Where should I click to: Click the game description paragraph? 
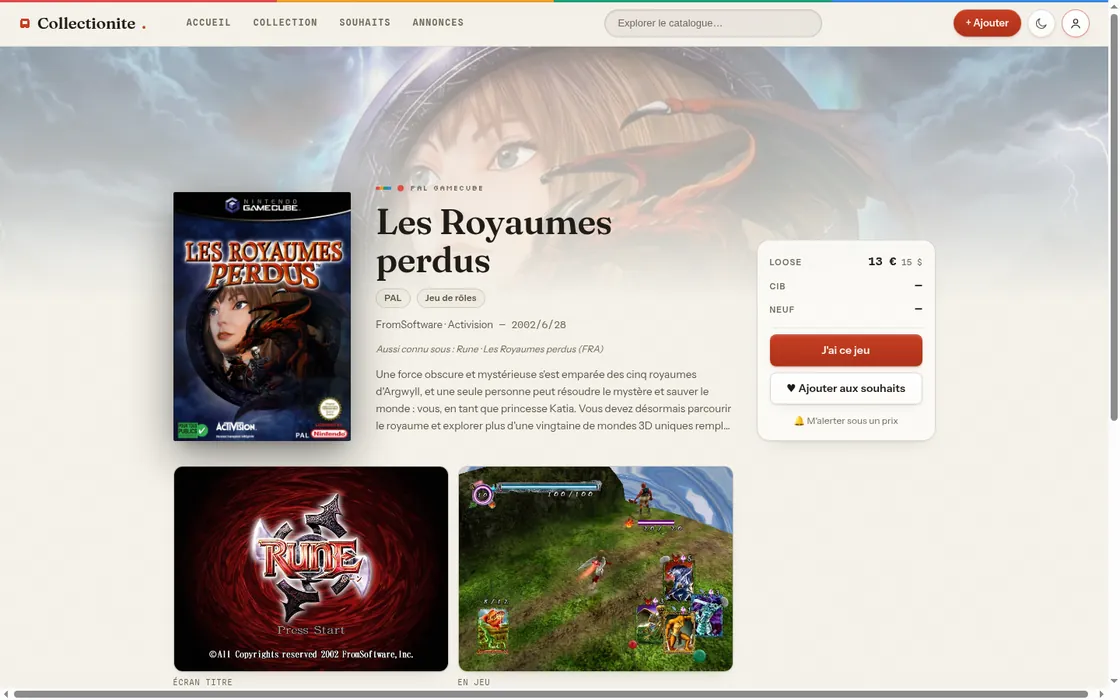554,400
